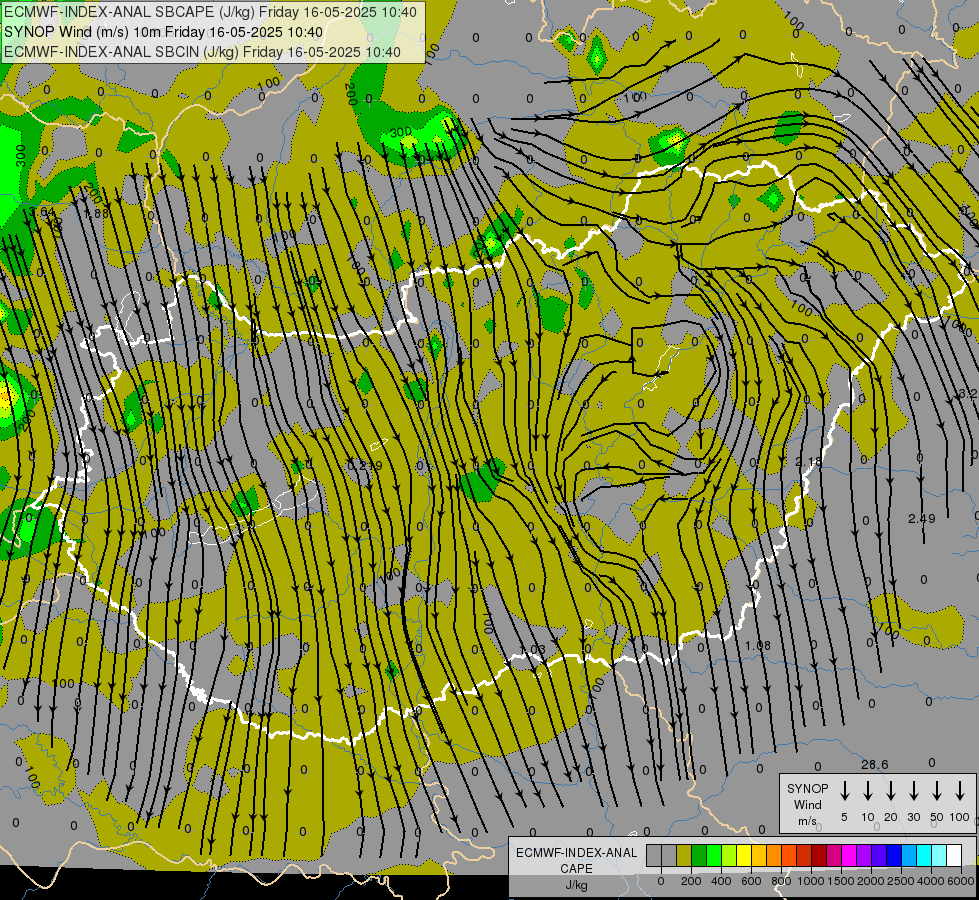Image resolution: width=979 pixels, height=900 pixels.
Task: Select the dark green CAPE legend swatch
Action: (x=699, y=855)
